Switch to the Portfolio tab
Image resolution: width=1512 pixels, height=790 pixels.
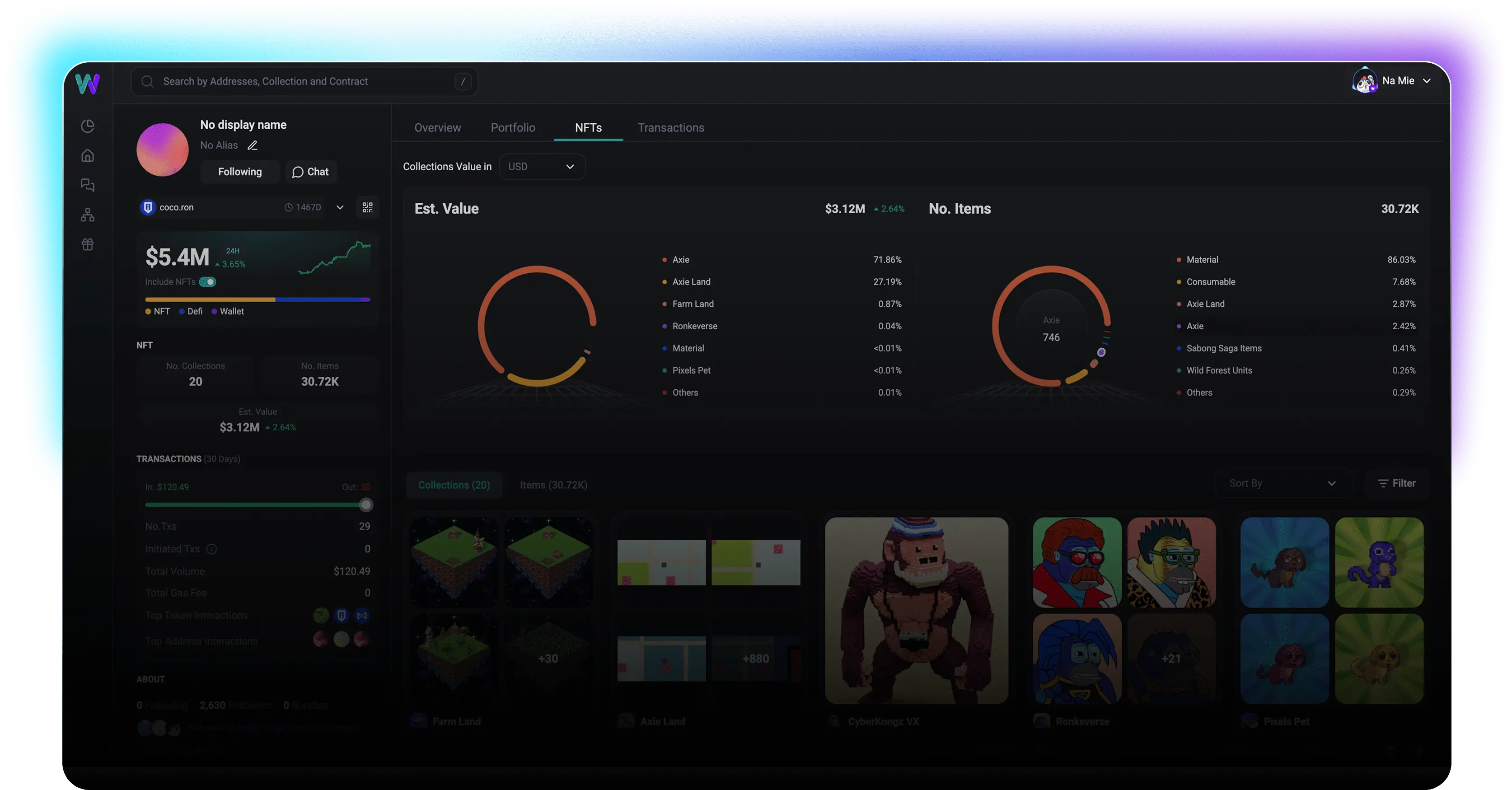coord(513,127)
